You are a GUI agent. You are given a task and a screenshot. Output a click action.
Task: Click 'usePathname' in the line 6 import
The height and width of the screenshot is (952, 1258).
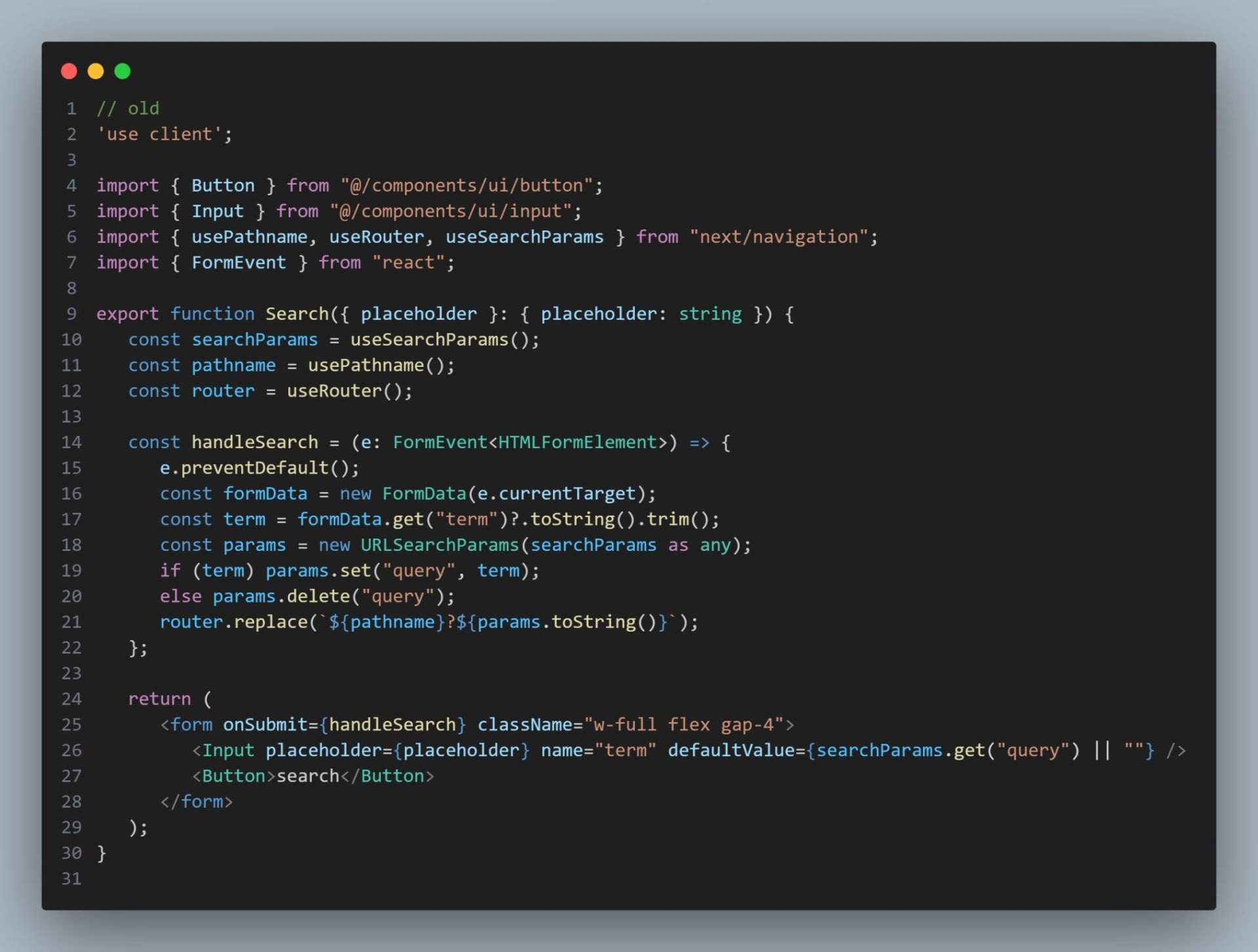point(249,237)
